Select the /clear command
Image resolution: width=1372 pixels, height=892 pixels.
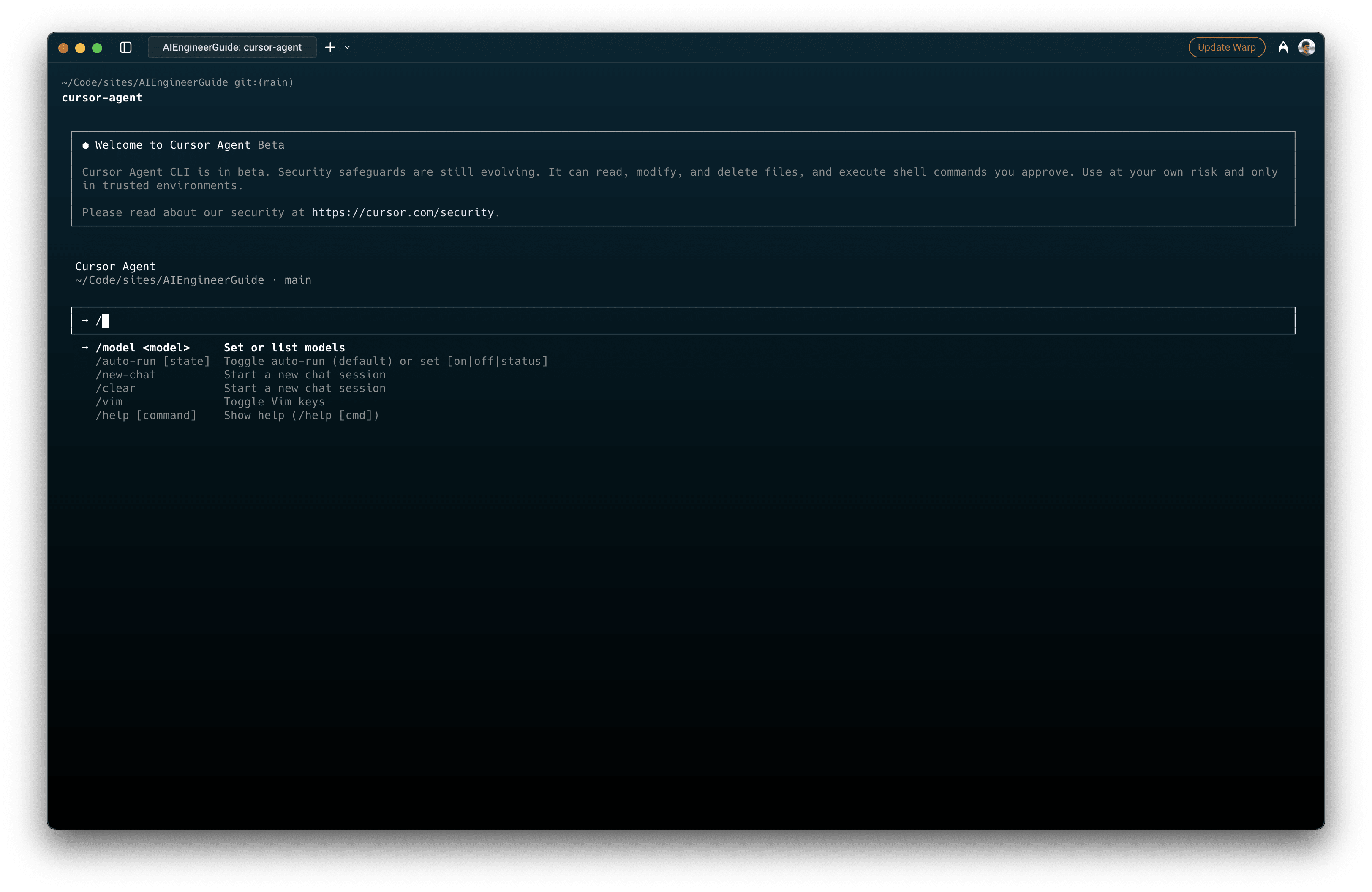115,389
